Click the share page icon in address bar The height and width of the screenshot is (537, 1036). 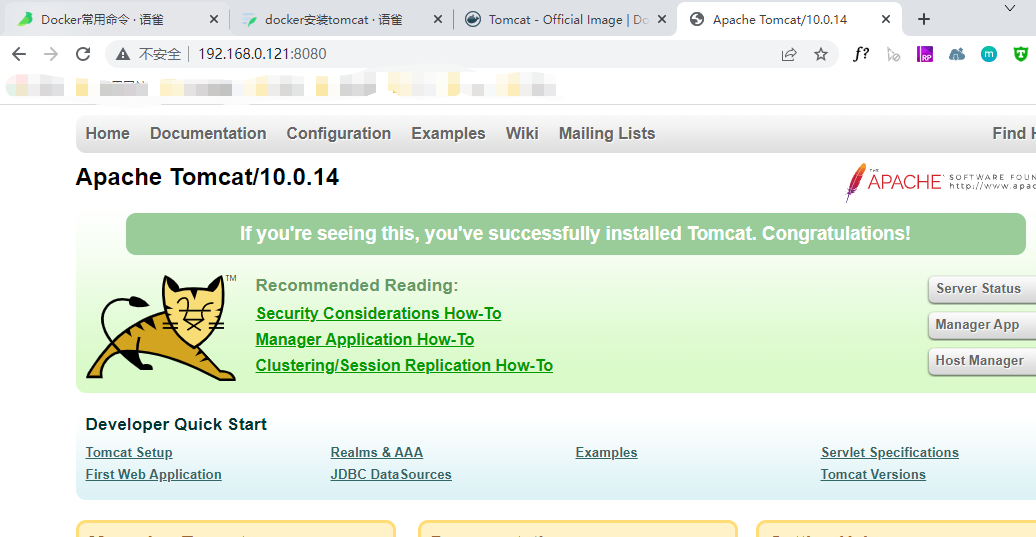[789, 54]
